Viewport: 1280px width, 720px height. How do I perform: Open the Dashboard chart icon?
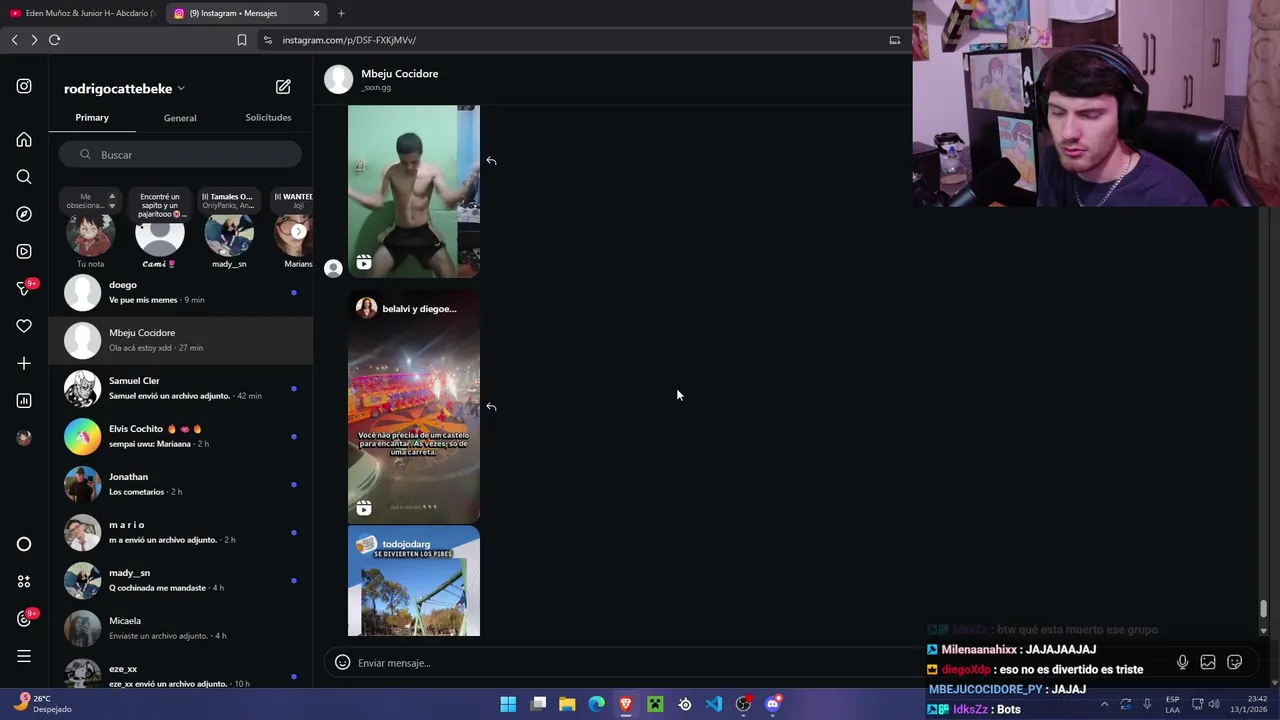[24, 401]
